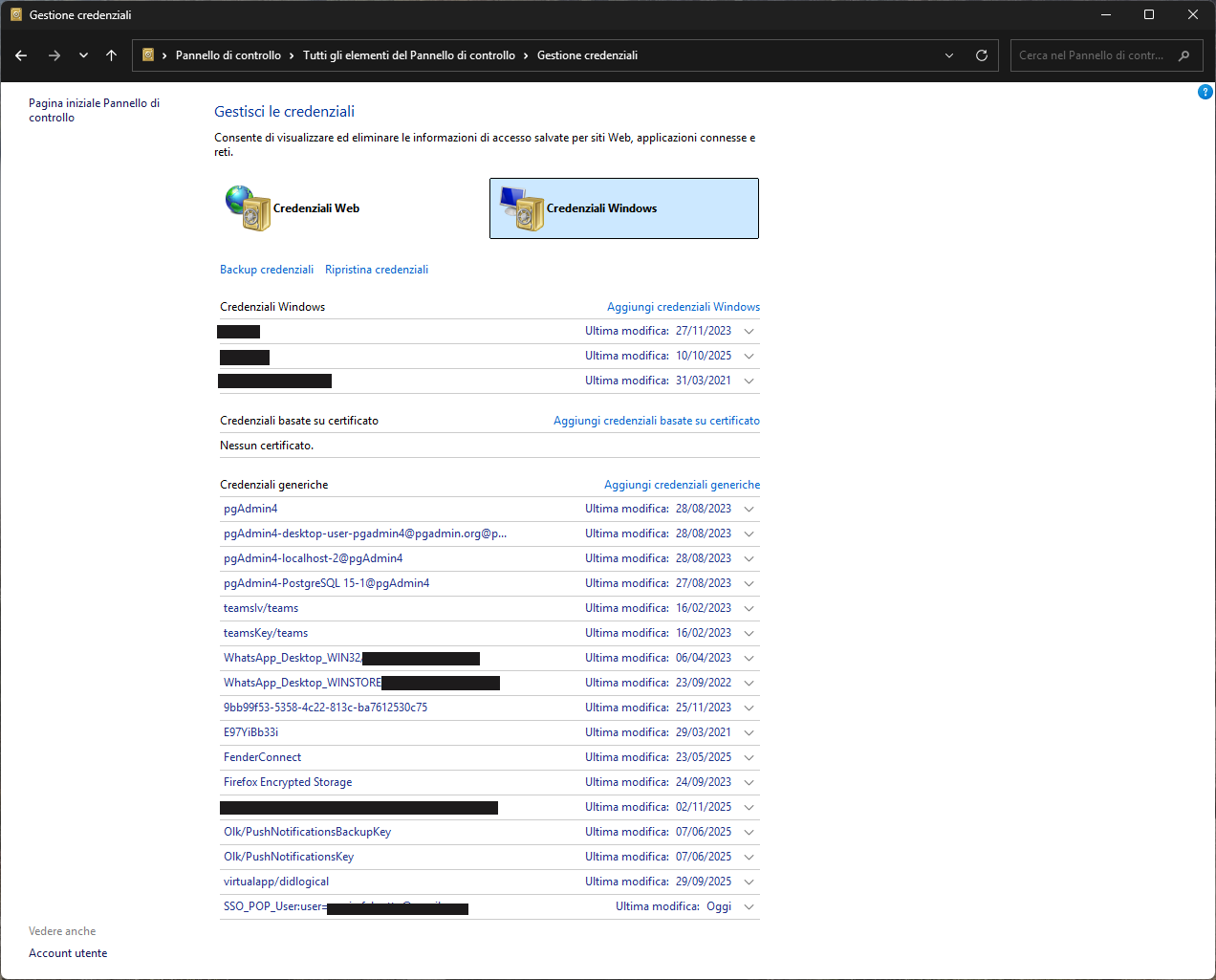Click Olk/PushNotificationsKey entry name
Image resolution: width=1216 pixels, height=980 pixels.
tap(289, 857)
